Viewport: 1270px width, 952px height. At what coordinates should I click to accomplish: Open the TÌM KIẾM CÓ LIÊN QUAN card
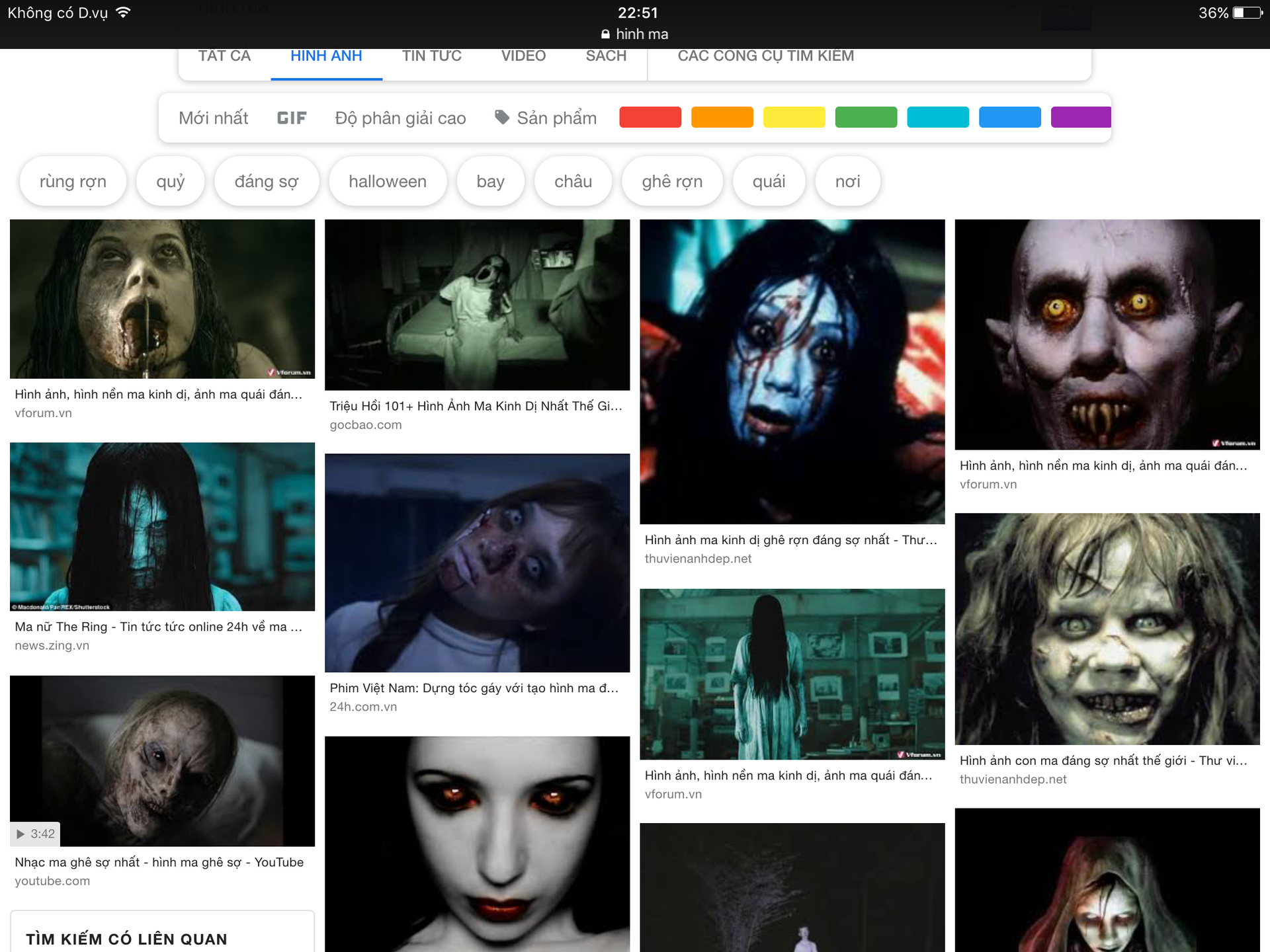[162, 932]
